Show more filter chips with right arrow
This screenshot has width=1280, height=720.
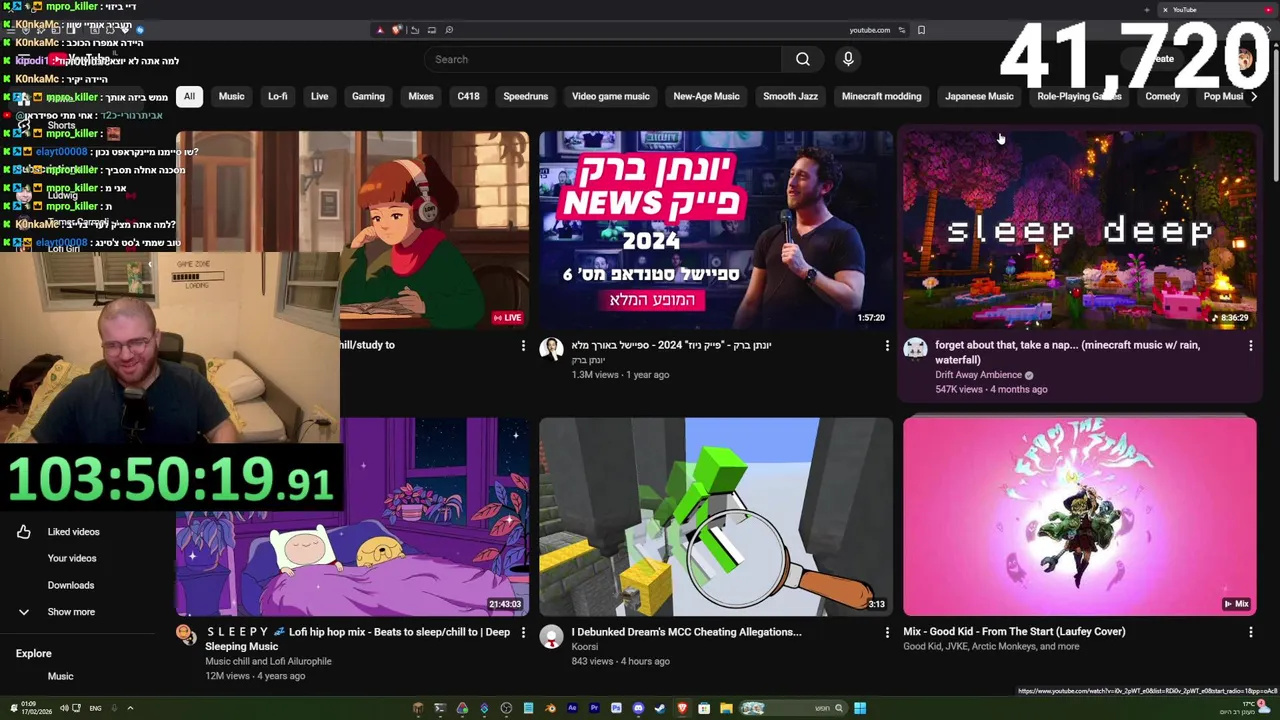1253,97
